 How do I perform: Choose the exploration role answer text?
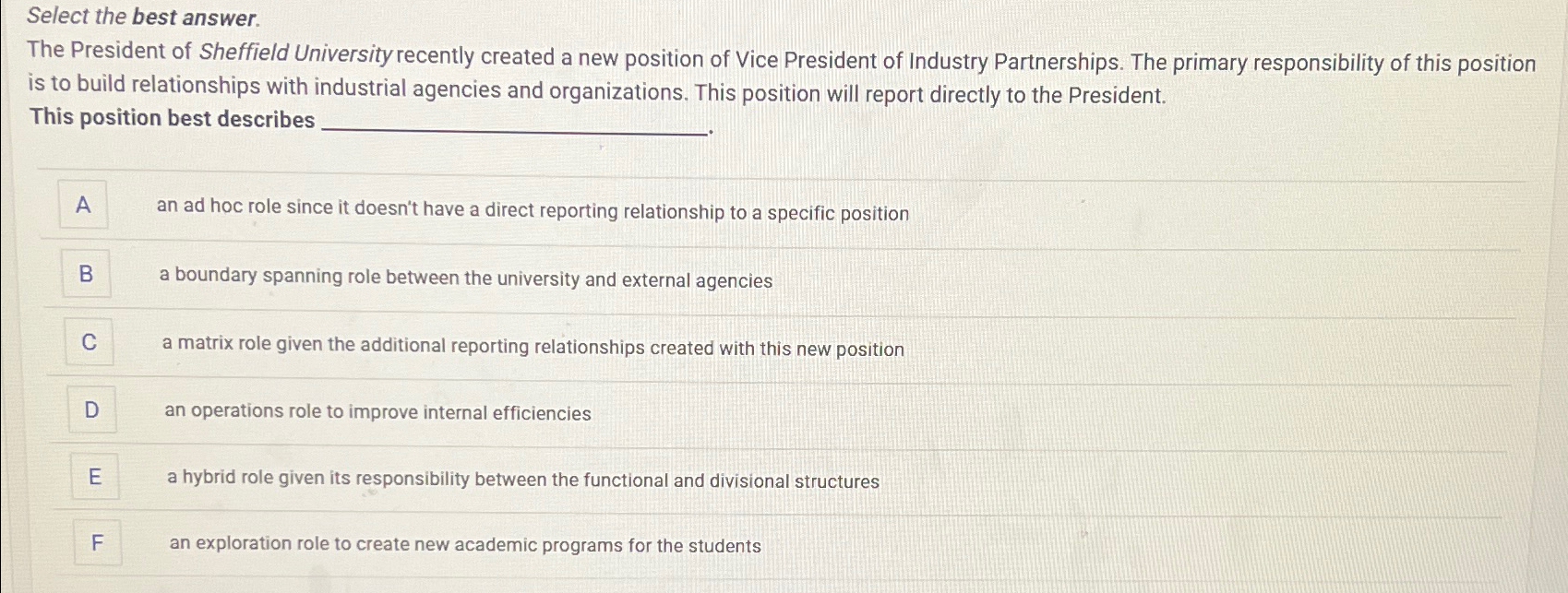pos(465,544)
